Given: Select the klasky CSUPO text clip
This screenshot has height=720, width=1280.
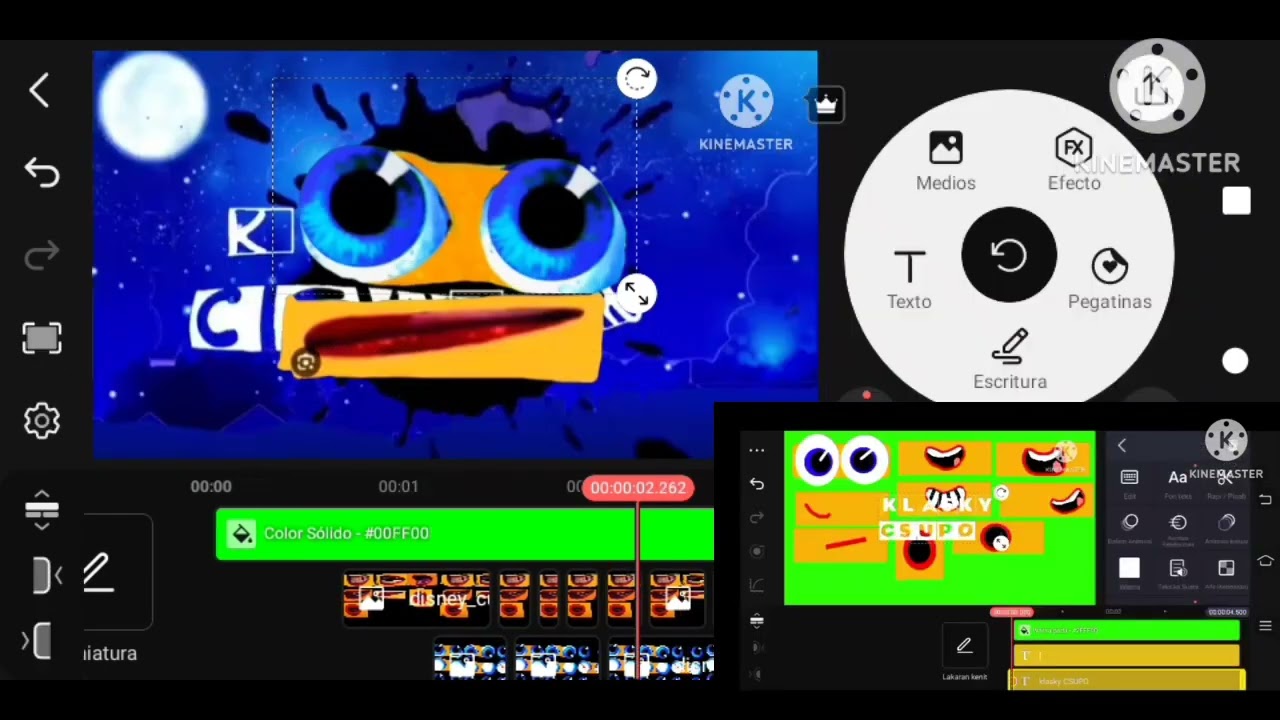Looking at the screenshot, I should tap(1128, 681).
